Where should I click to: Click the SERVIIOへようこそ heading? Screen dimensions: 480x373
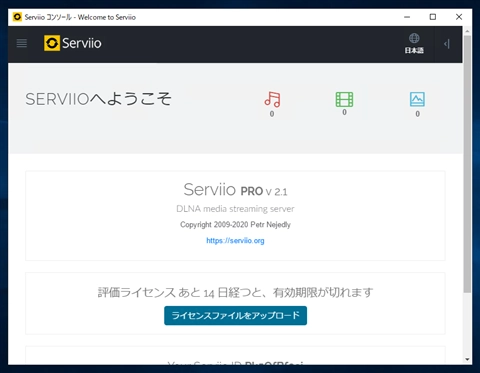click(99, 99)
